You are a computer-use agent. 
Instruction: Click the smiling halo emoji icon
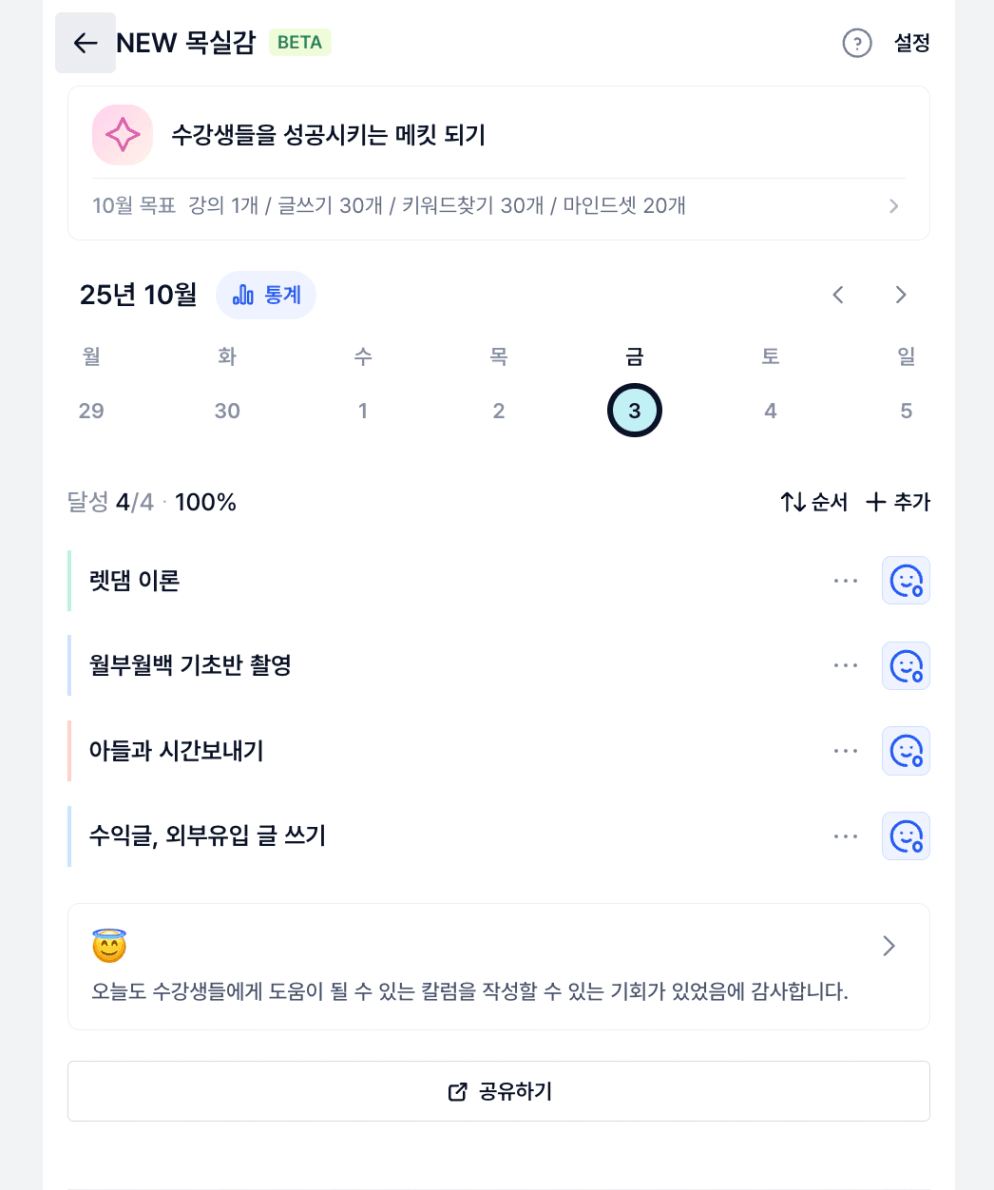click(x=109, y=945)
